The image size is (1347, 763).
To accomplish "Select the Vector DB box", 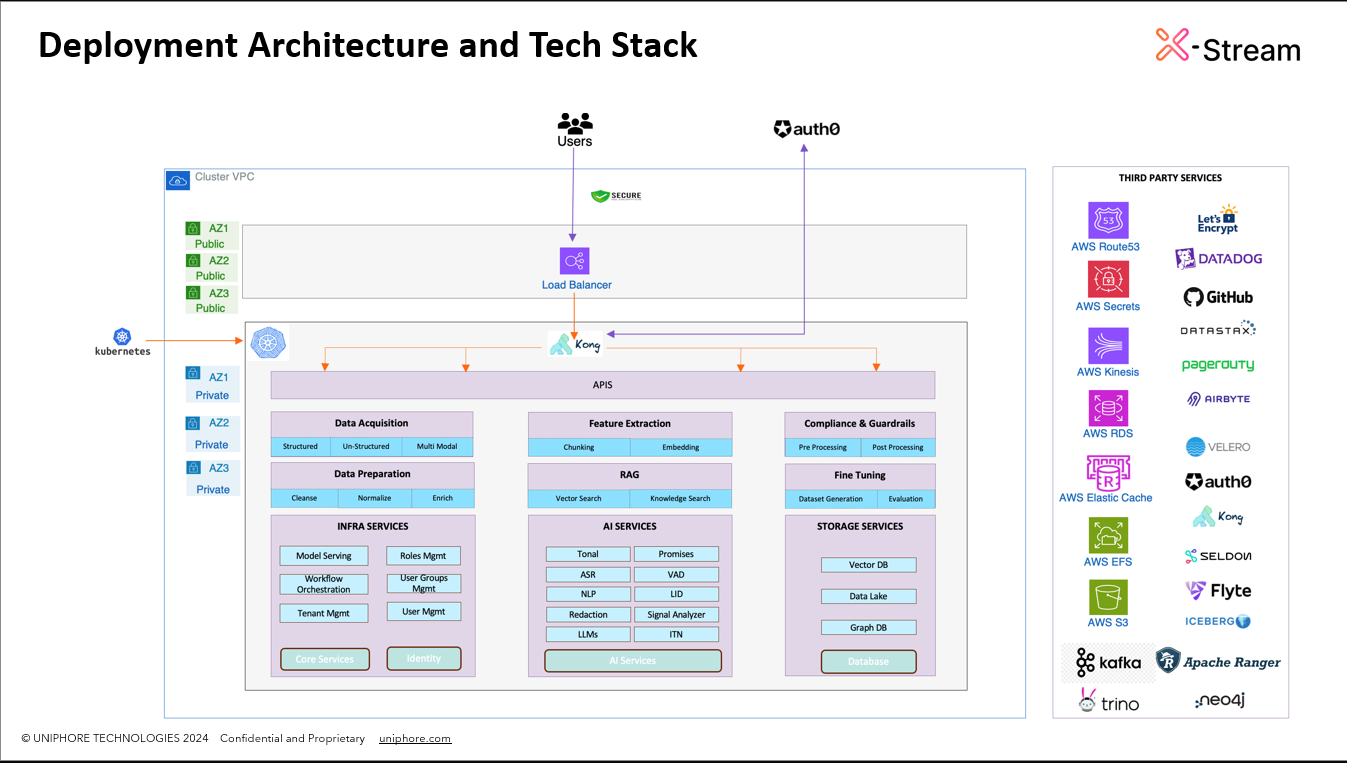I will point(868,565).
